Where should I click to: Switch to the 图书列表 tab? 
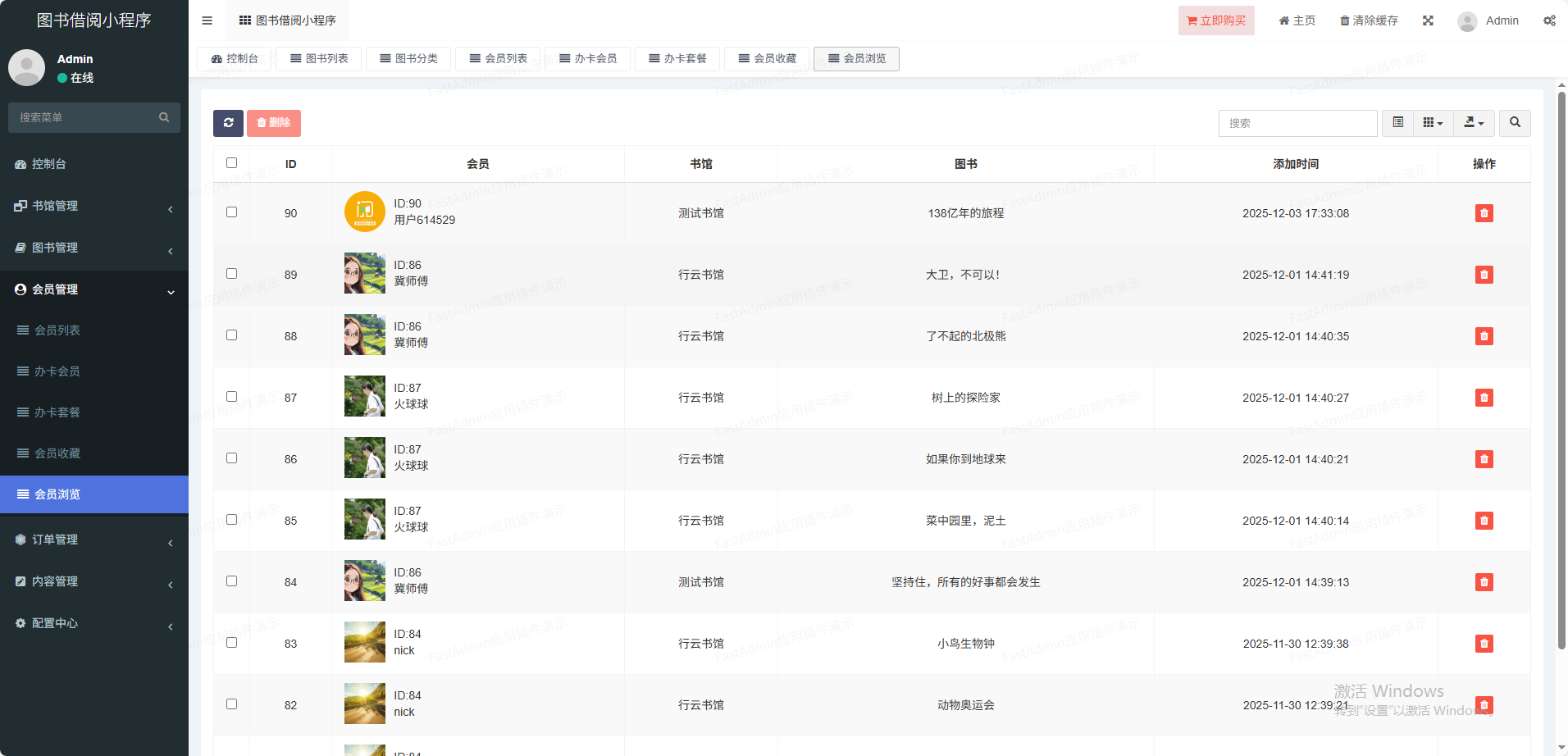coord(319,59)
